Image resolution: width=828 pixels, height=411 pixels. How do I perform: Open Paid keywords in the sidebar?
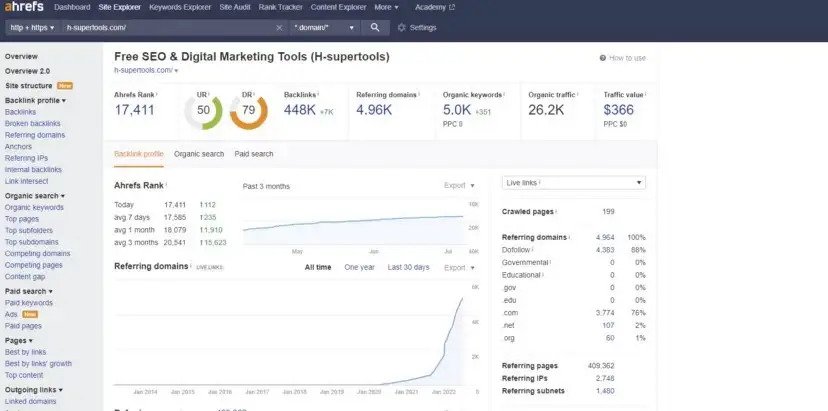click(29, 303)
